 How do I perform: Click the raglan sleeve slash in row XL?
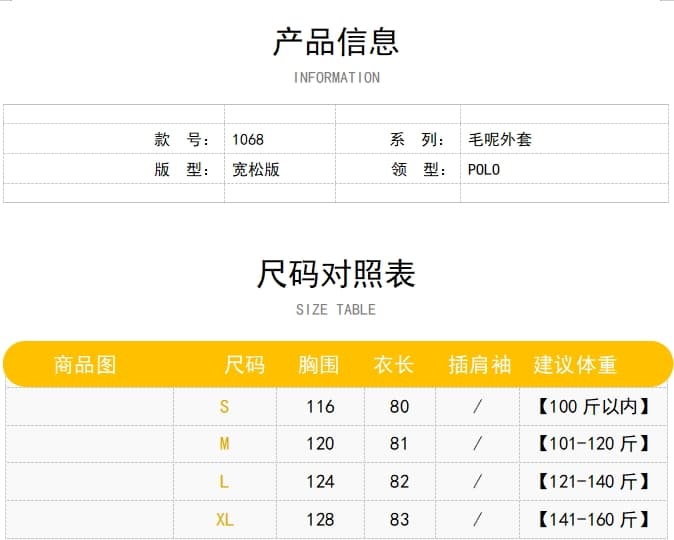[x=477, y=520]
